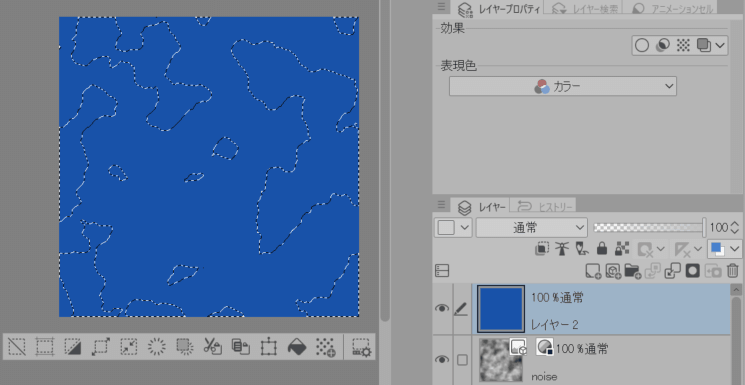Click the Clear (delete) icon in the launcher

pyautogui.click(x=156, y=346)
